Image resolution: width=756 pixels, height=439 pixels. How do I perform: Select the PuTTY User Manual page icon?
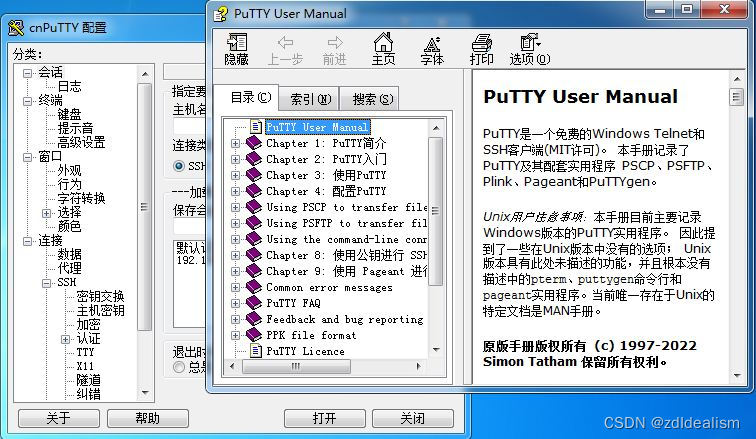(x=256, y=127)
